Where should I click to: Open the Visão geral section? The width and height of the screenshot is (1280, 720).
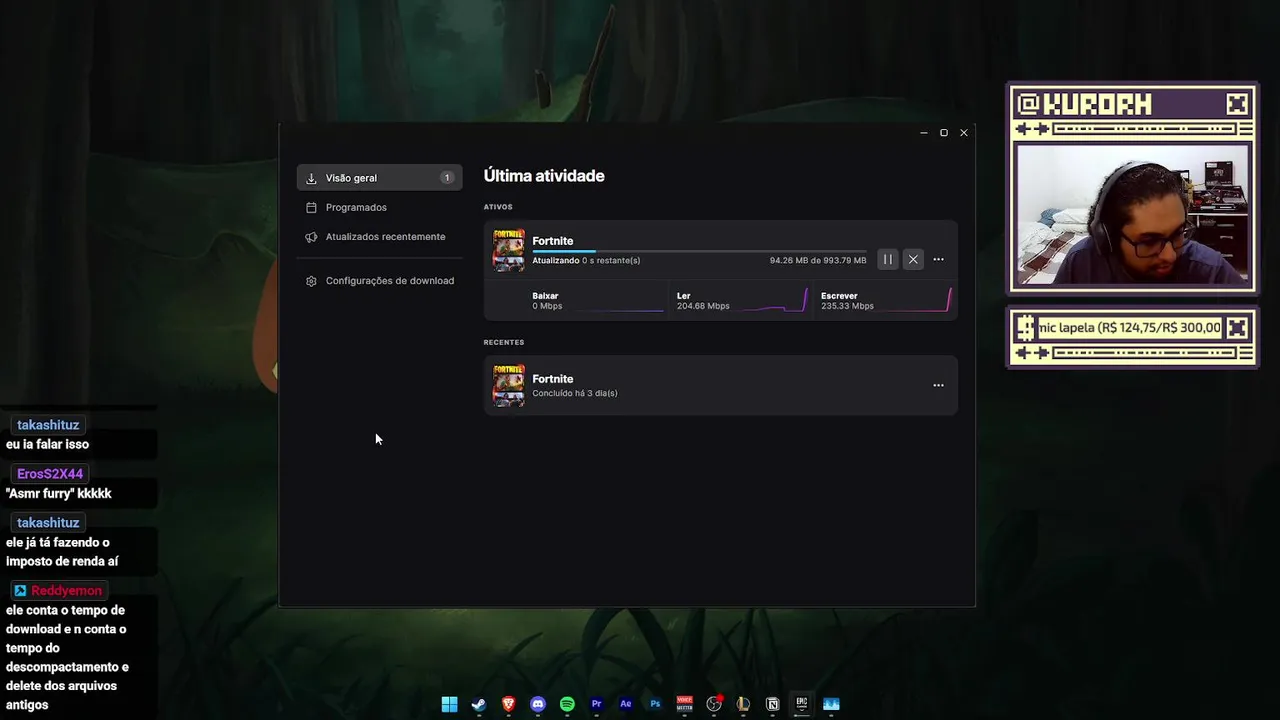[379, 178]
